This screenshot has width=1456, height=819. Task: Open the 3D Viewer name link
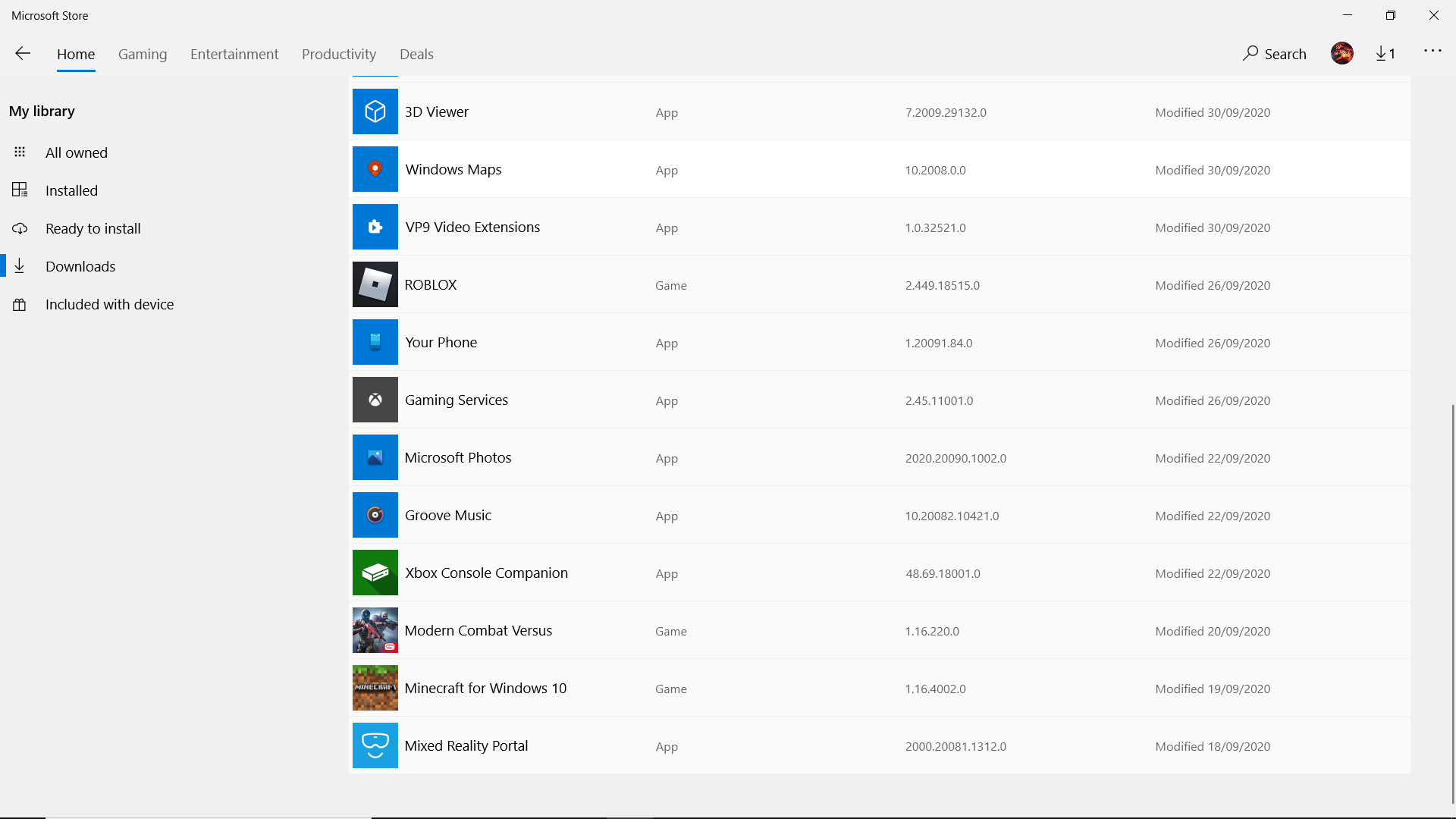coord(437,111)
